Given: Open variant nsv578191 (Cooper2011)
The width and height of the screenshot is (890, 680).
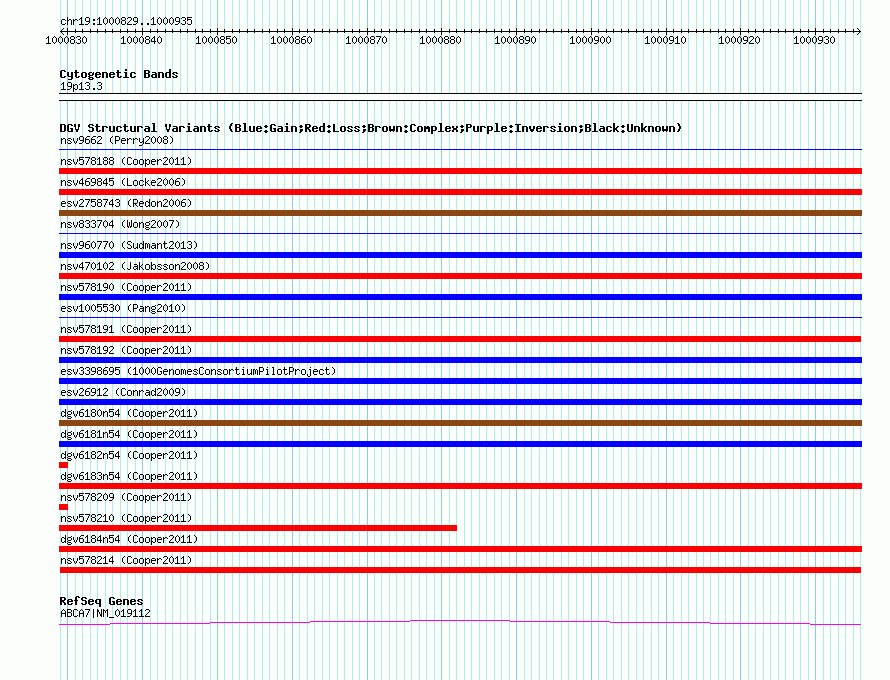Looking at the screenshot, I should 126,329.
